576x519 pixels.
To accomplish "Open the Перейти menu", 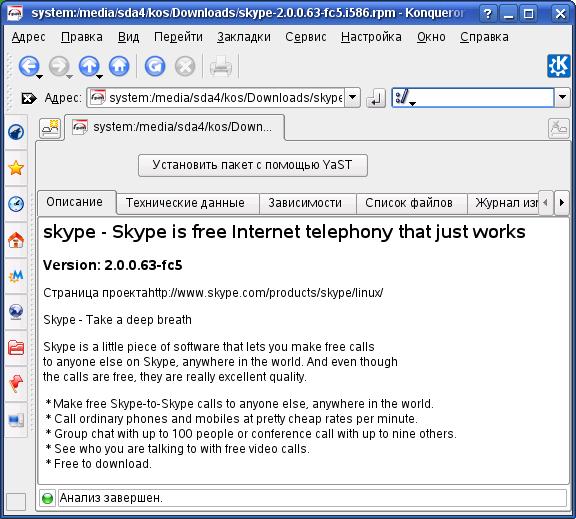I will point(178,37).
